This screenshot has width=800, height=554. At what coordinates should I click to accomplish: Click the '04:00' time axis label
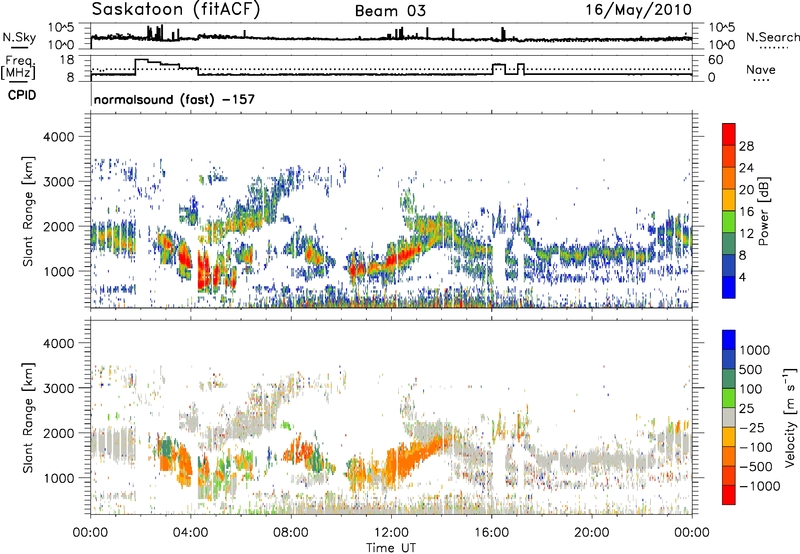191,533
